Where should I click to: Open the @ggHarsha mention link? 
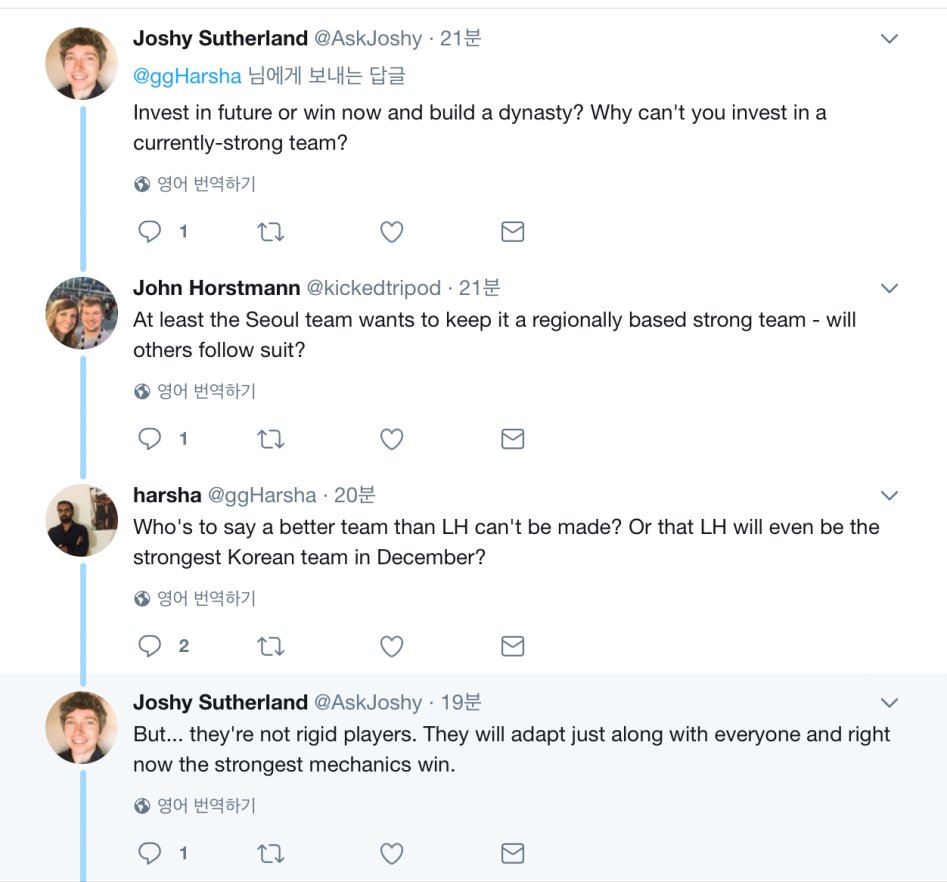pos(187,76)
